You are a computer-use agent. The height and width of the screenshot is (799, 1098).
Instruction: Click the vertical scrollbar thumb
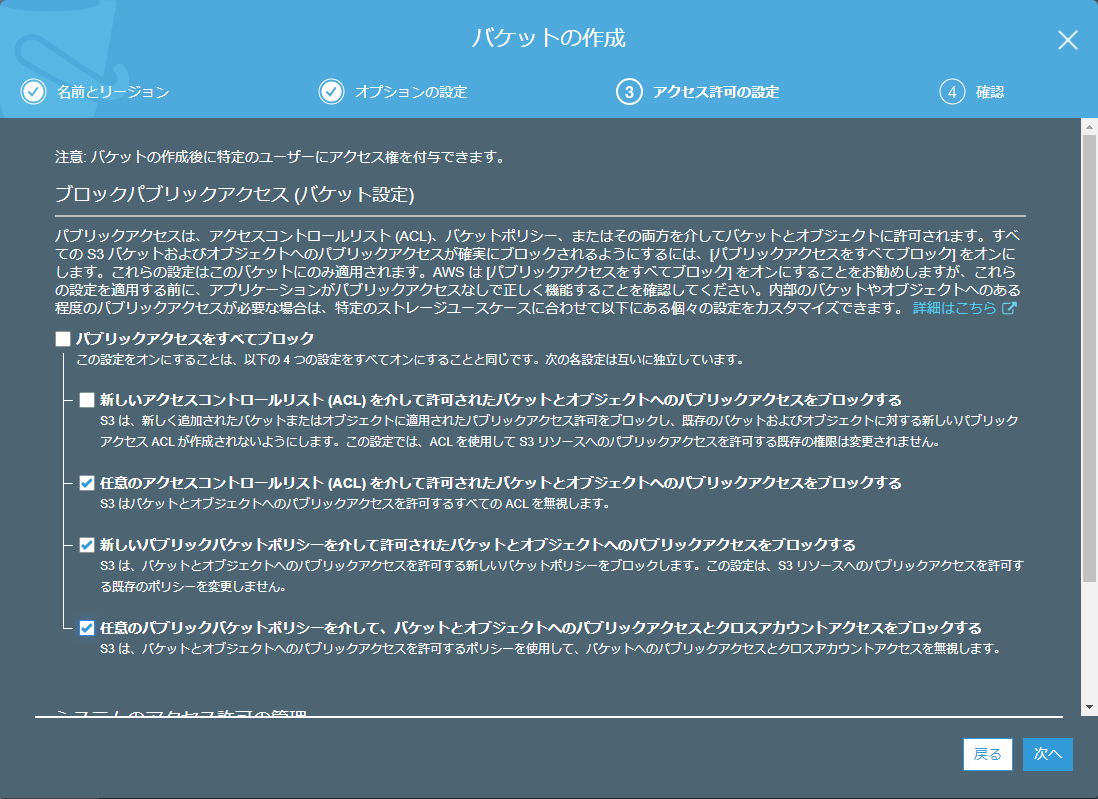tap(1089, 358)
